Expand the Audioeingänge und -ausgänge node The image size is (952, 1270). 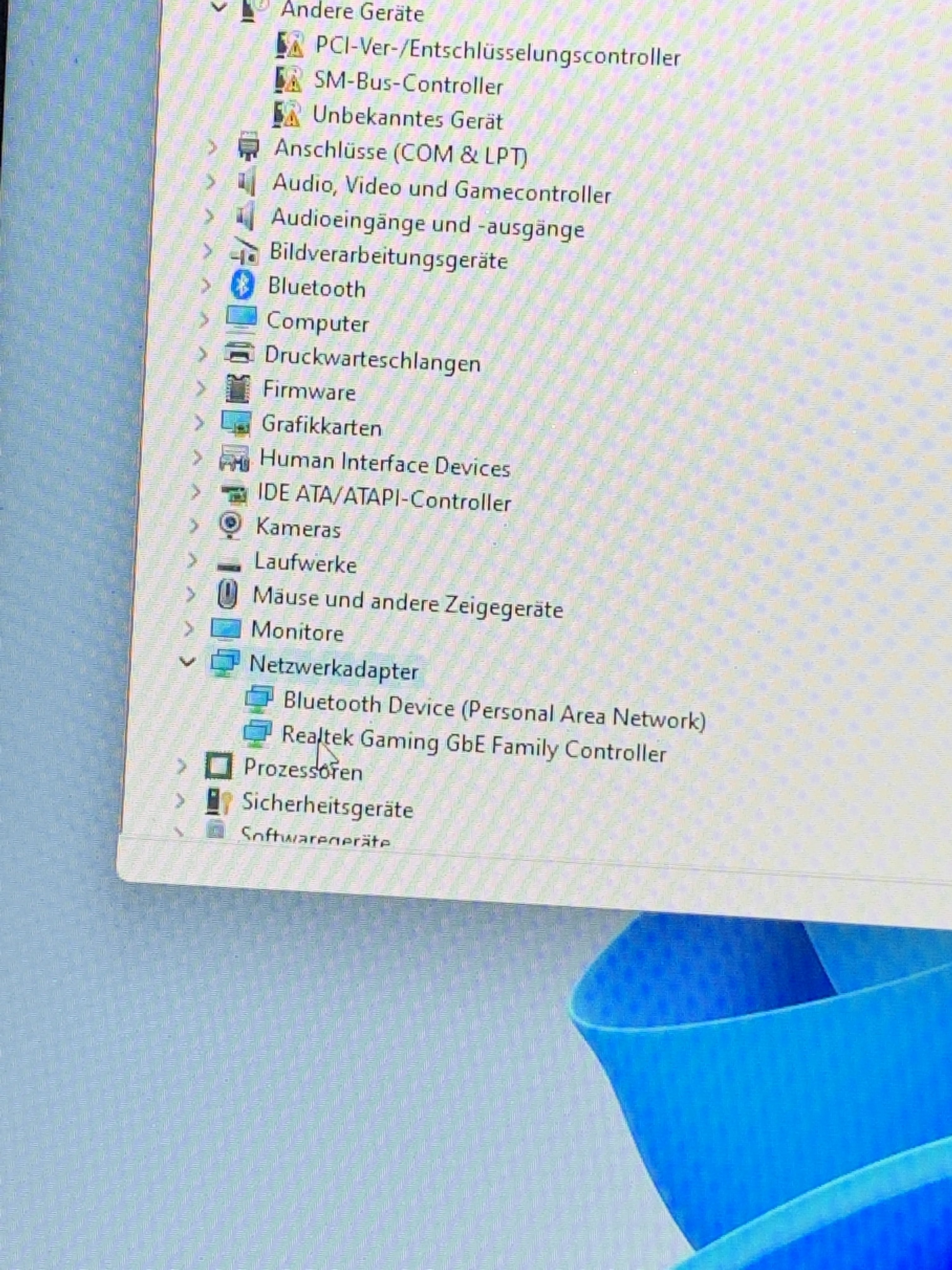pos(209,216)
